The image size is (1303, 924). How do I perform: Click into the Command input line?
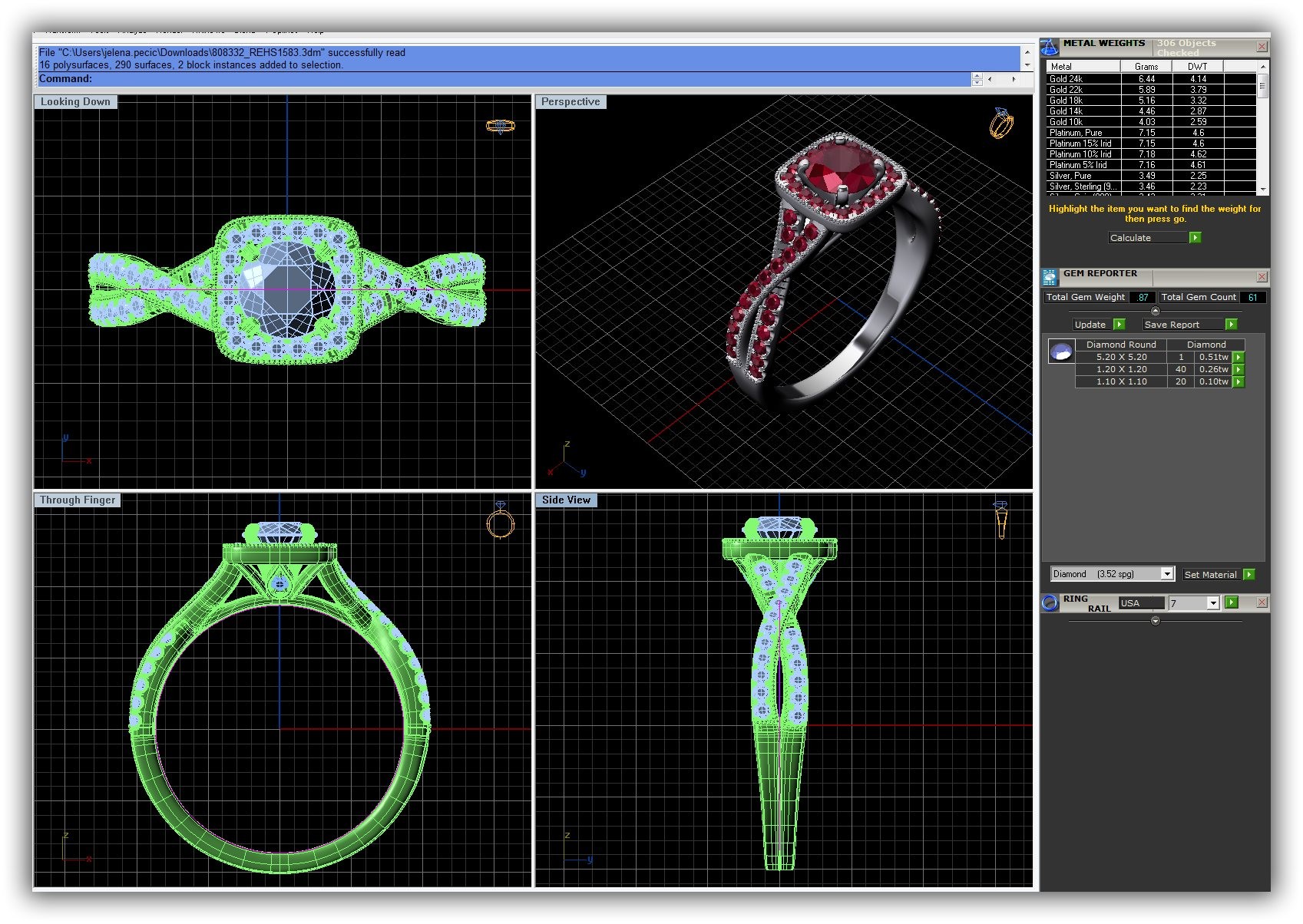point(530,79)
